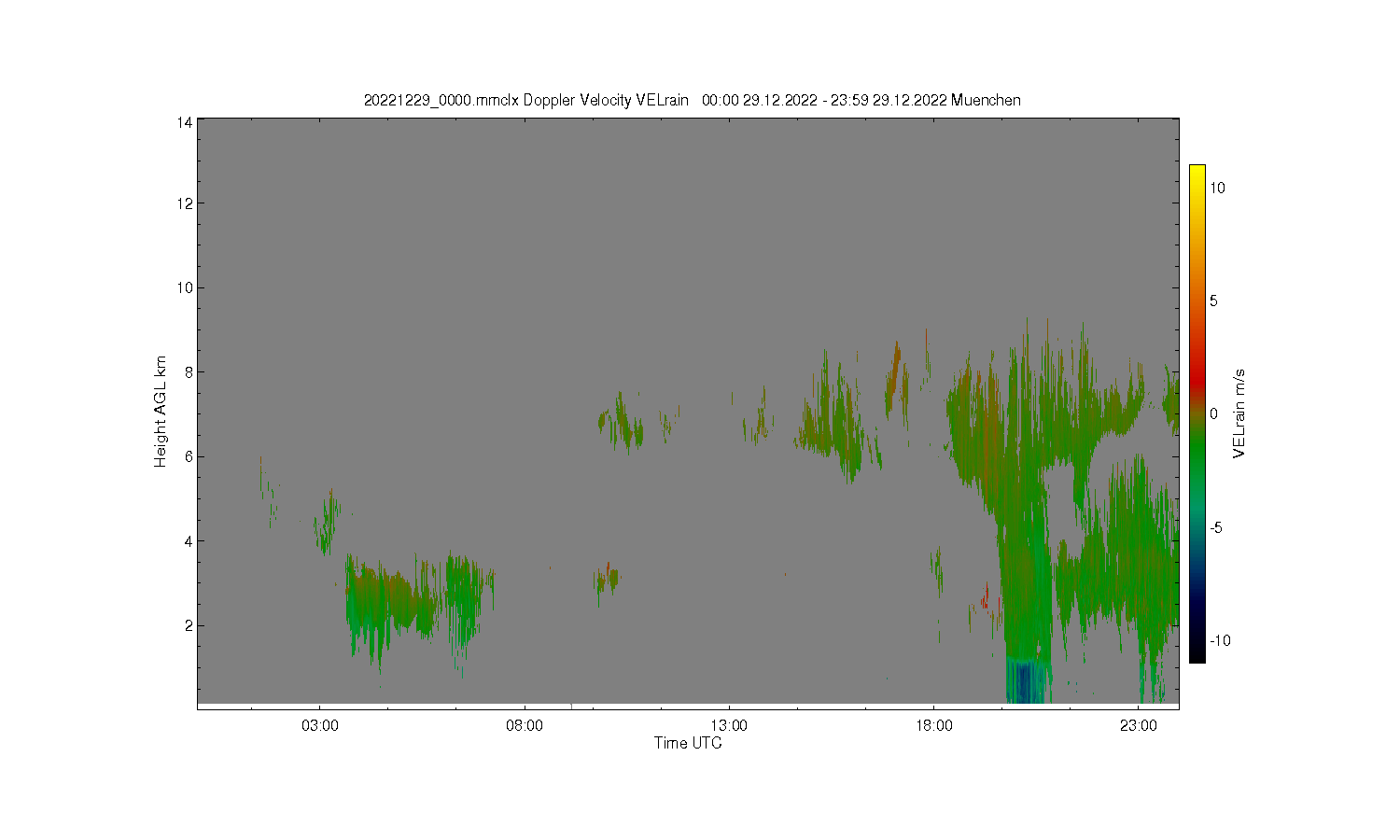Screen dimensions: 1400x840
Task: Click the 03:00 time tick label
Action: coord(320,725)
